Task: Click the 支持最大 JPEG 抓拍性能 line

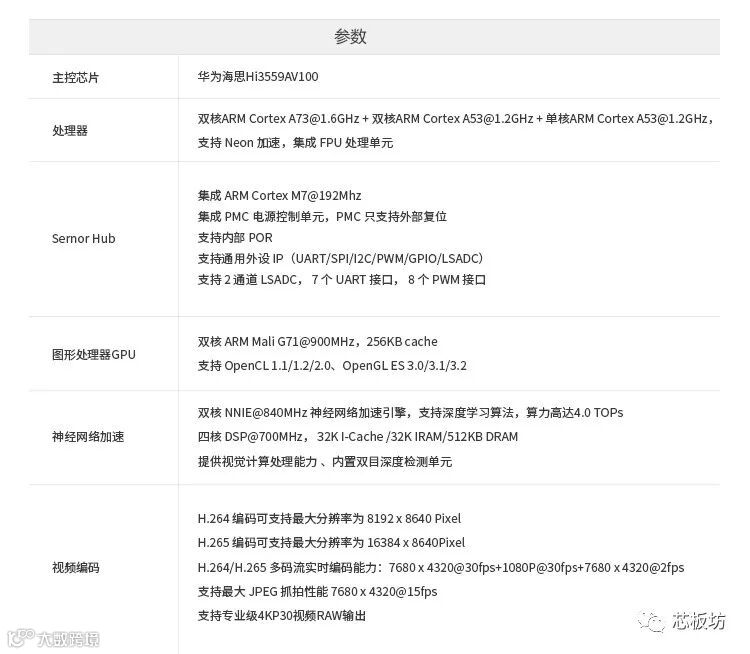Action: [x=317, y=592]
